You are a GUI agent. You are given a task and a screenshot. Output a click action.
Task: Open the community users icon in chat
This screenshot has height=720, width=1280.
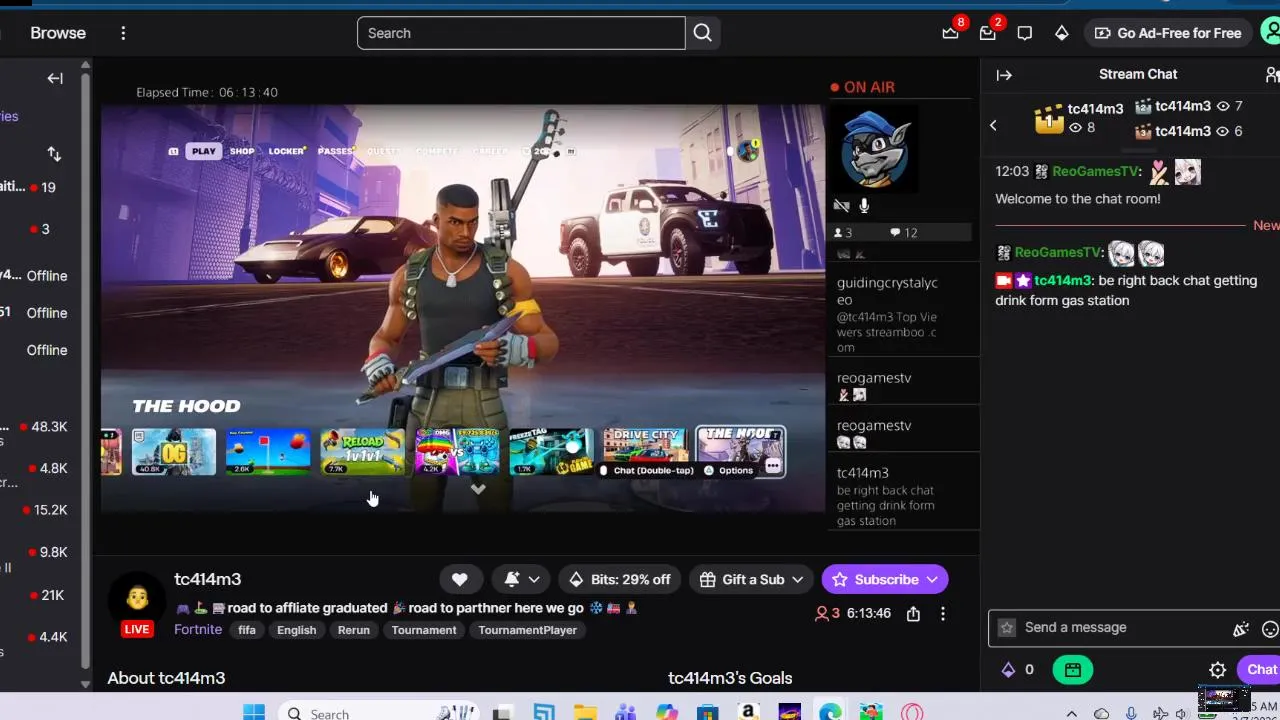coord(1272,75)
